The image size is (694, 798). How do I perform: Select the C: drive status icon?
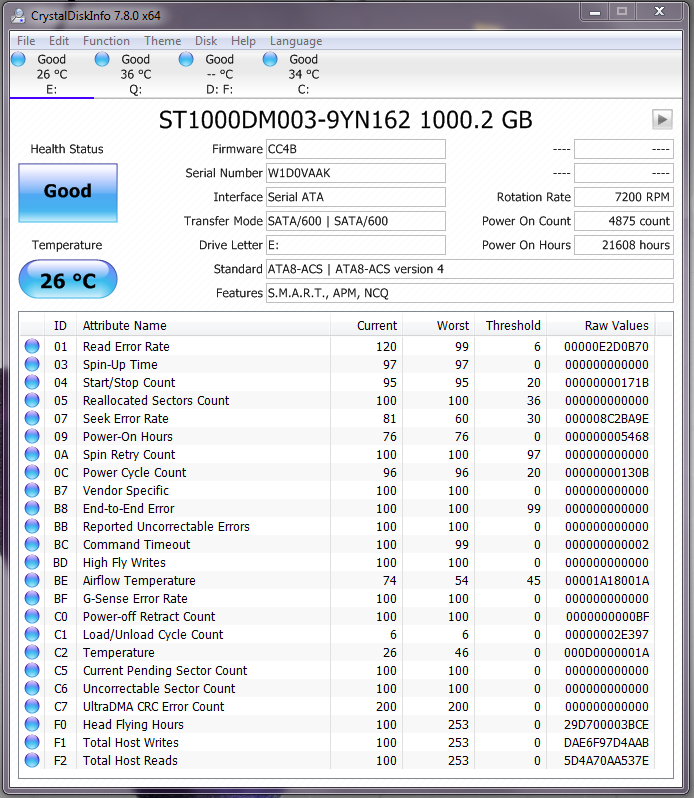tap(270, 59)
